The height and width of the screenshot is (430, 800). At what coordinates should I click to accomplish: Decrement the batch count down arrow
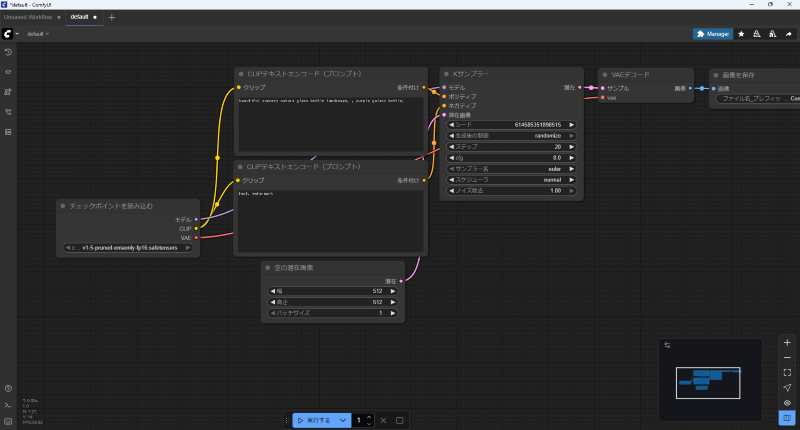tap(369, 424)
